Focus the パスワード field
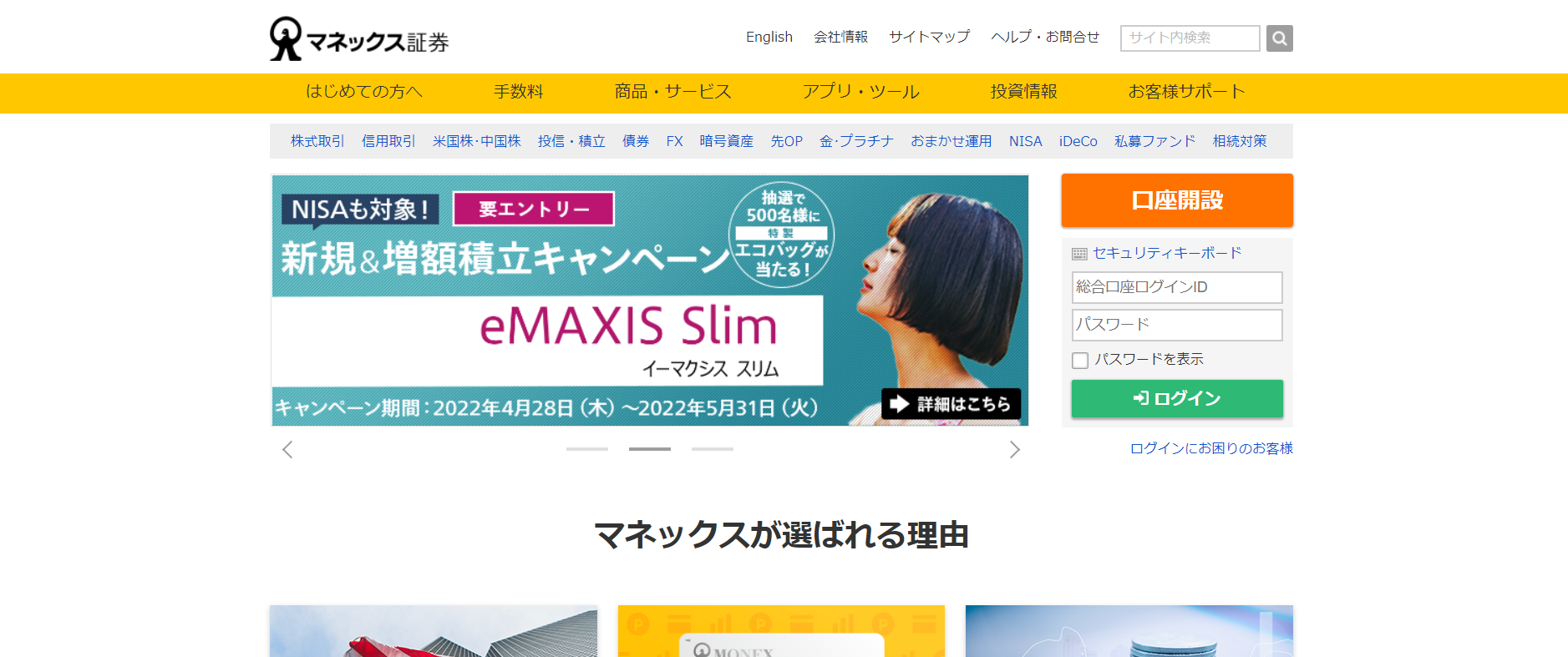Screen dimensions: 1568x657 [x=1177, y=325]
